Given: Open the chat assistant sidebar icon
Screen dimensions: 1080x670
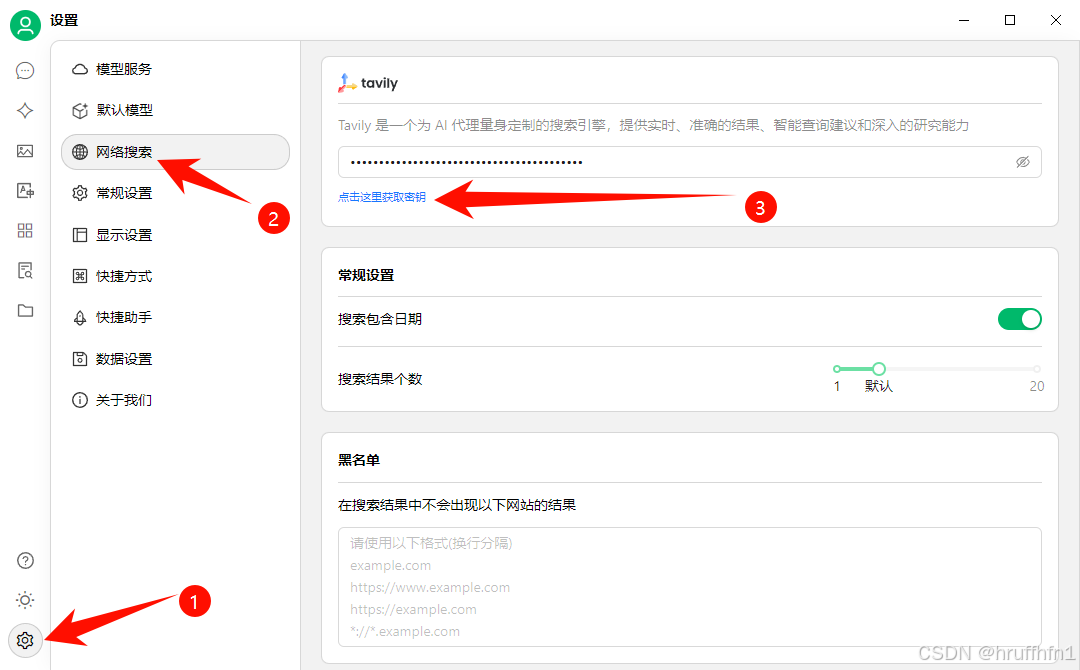Looking at the screenshot, I should pos(25,71).
